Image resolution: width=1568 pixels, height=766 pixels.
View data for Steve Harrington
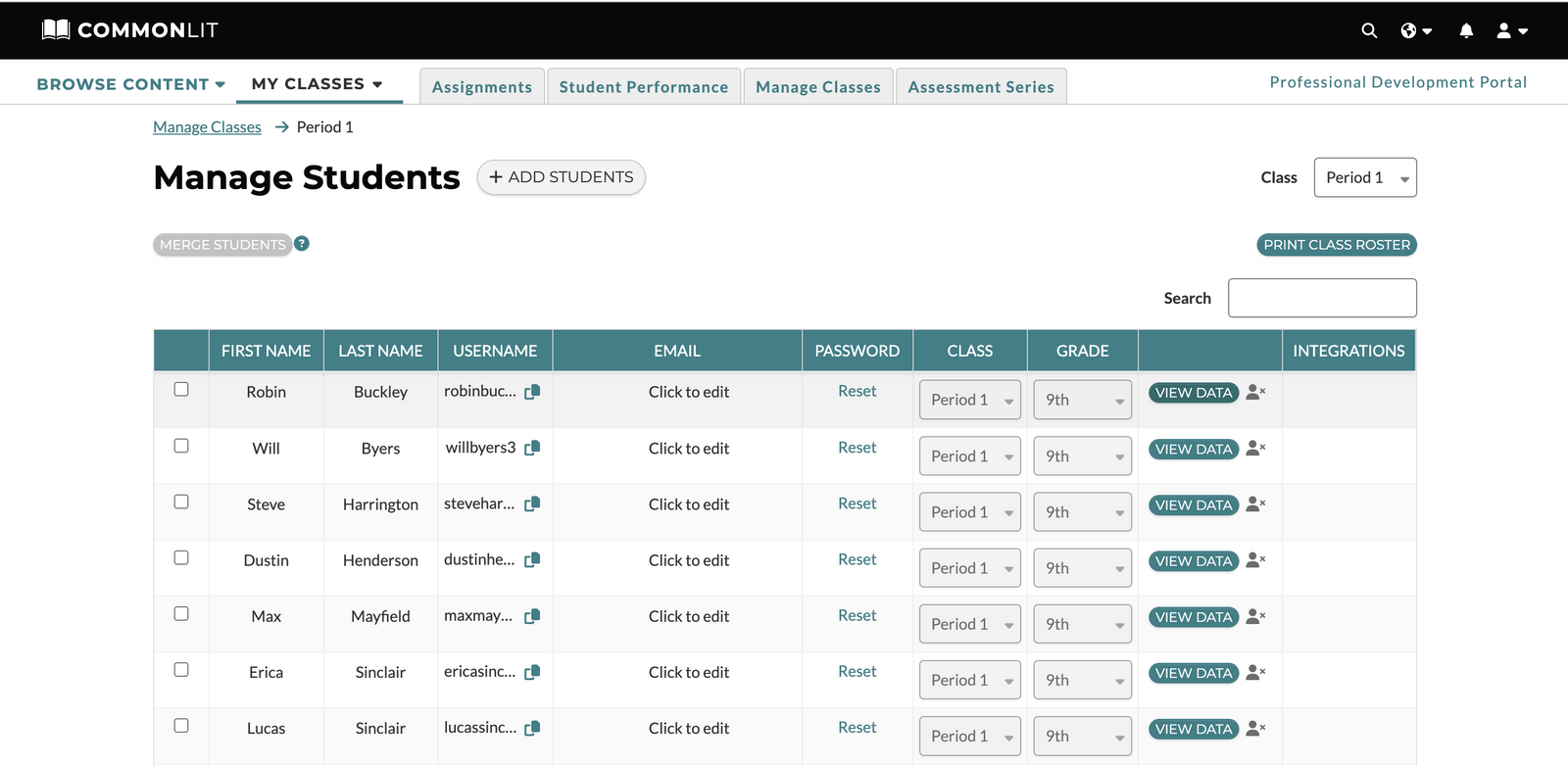pyautogui.click(x=1194, y=505)
